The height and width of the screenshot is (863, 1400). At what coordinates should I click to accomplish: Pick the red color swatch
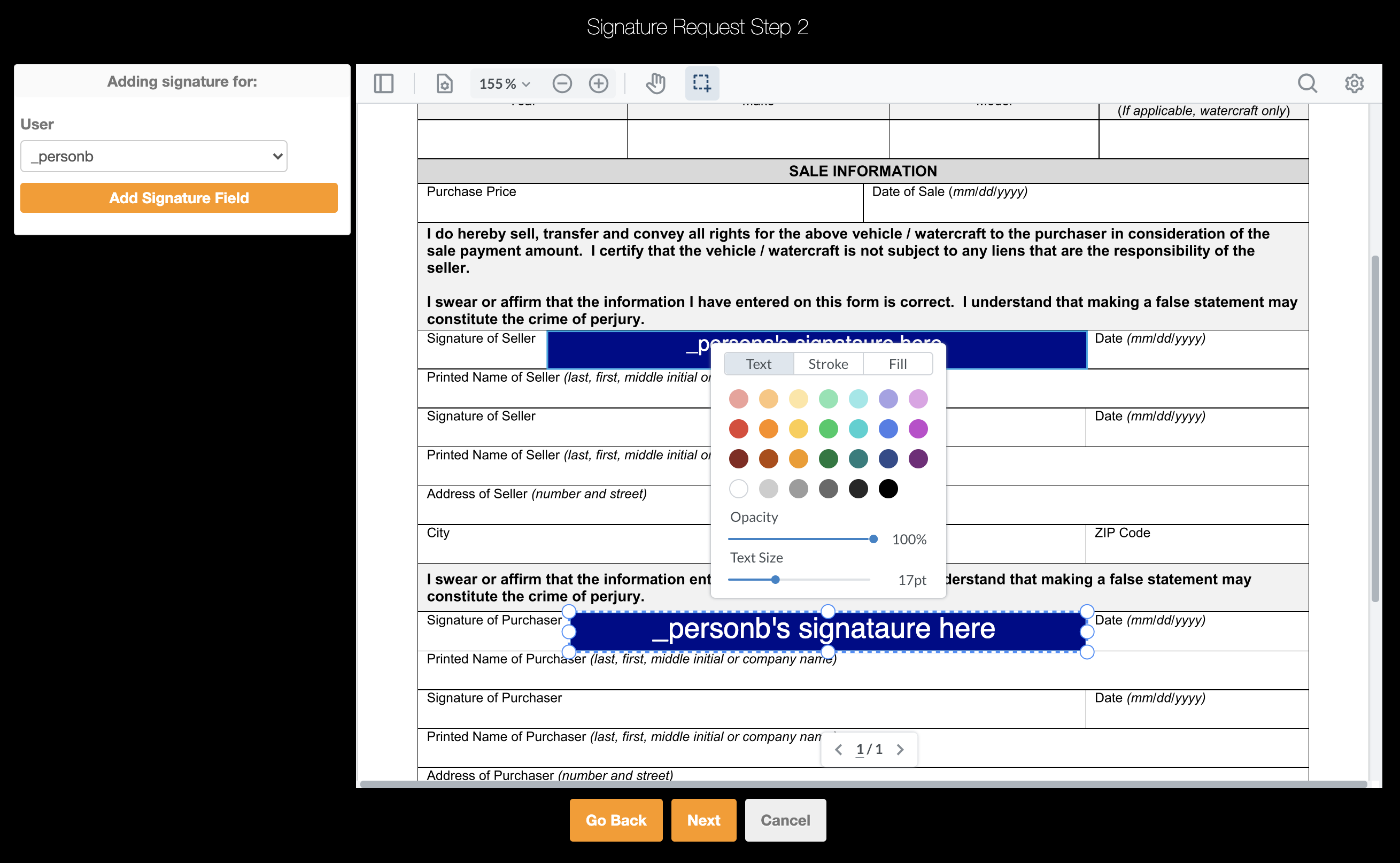(739, 429)
